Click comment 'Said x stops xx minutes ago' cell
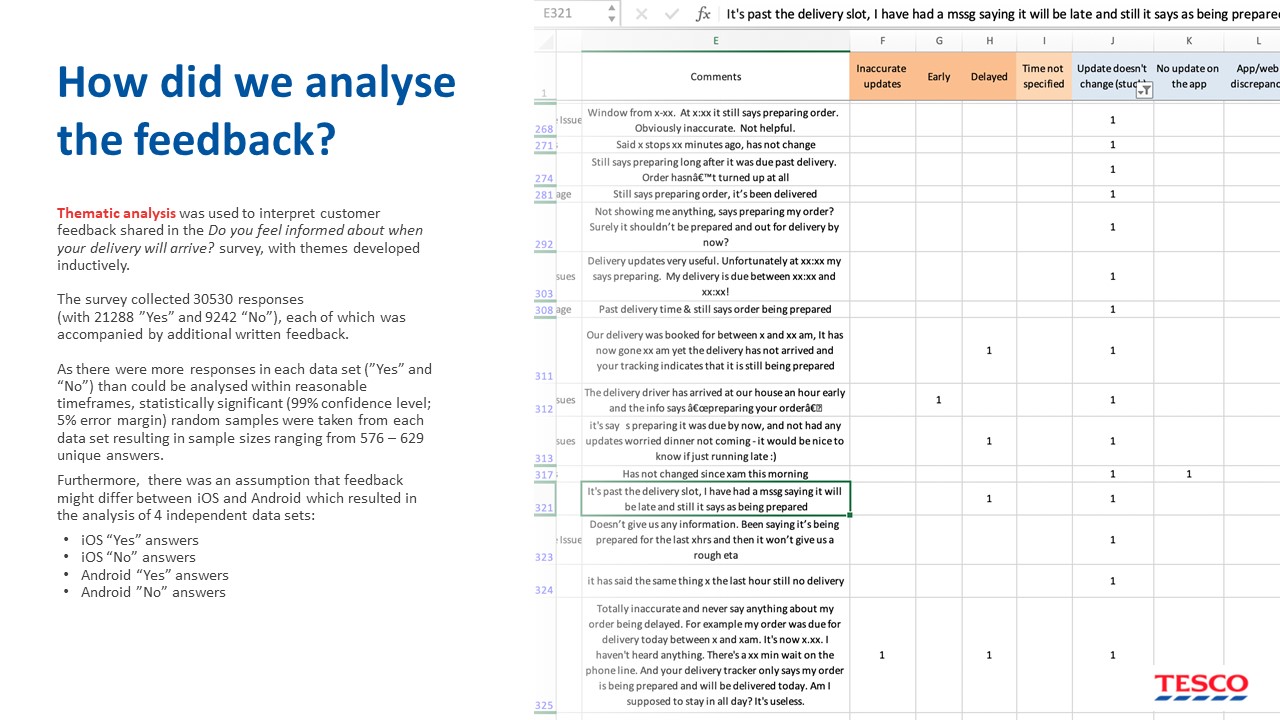 pos(716,144)
